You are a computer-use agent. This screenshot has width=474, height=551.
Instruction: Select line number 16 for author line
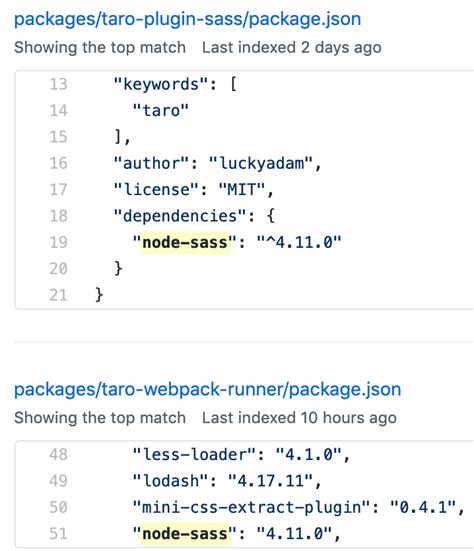pos(58,163)
